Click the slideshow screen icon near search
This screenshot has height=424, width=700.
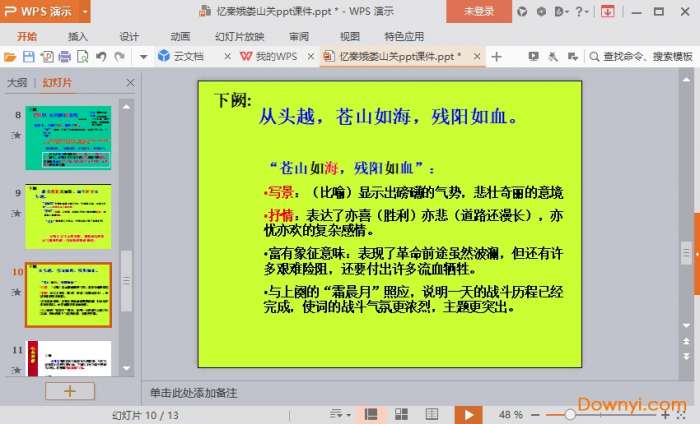[533, 57]
